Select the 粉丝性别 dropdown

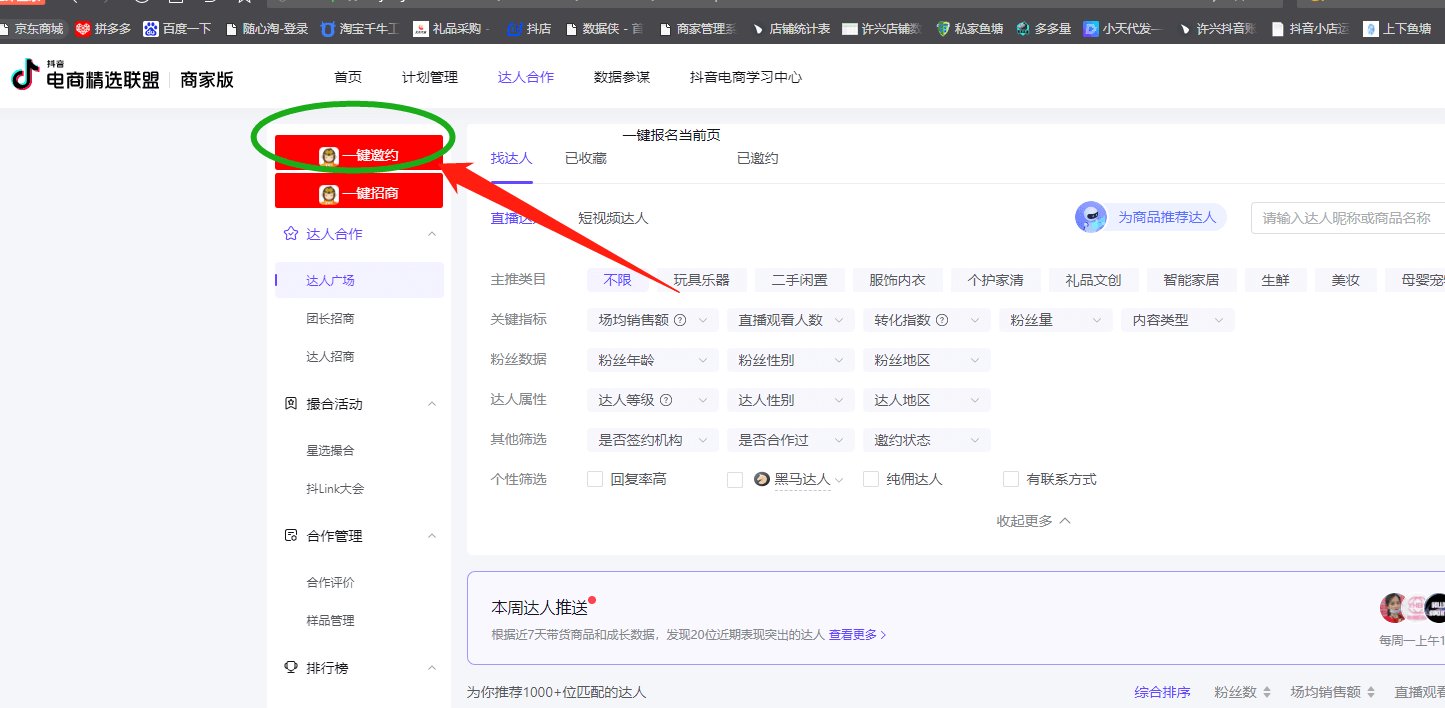point(790,360)
